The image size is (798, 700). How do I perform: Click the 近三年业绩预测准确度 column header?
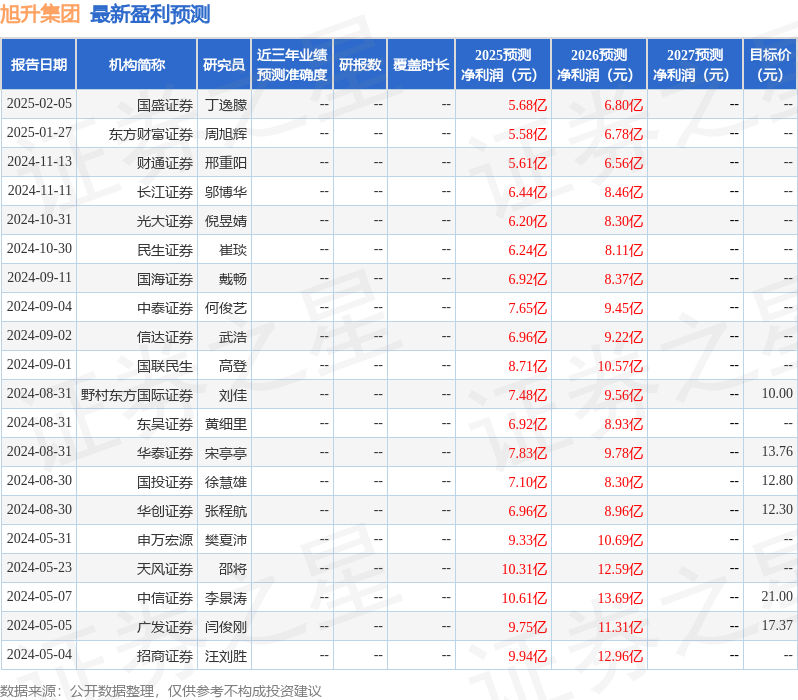coord(292,65)
